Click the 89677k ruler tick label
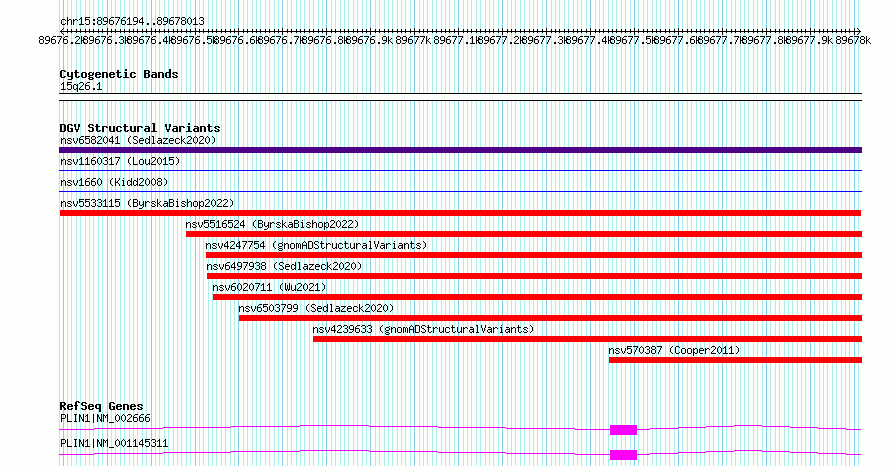 pyautogui.click(x=413, y=40)
